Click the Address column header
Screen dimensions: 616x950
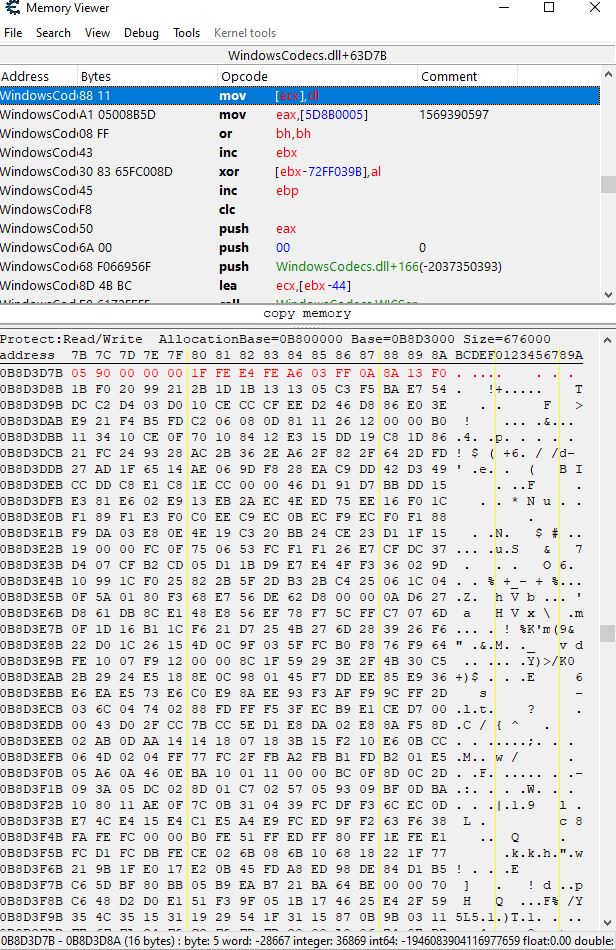point(38,76)
